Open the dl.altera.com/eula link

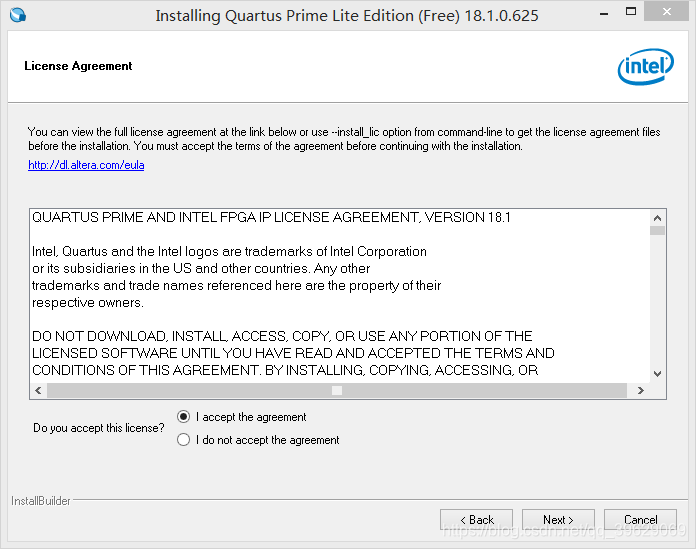86,165
